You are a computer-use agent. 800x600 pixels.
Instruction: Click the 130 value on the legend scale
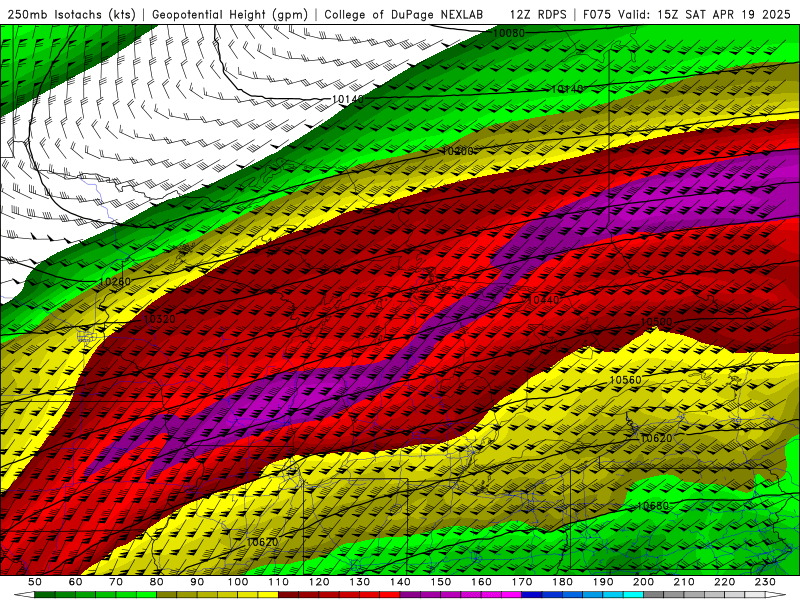click(359, 582)
